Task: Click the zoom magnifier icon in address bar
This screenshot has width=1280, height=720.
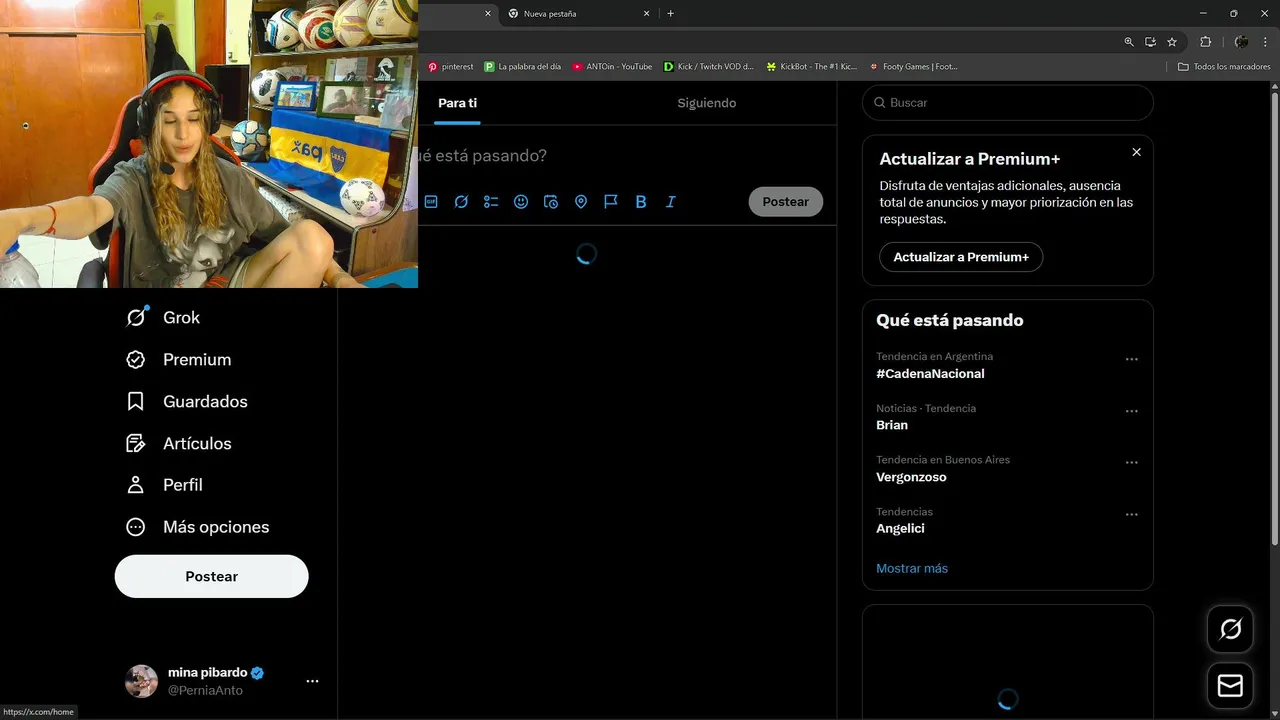Action: (1129, 42)
